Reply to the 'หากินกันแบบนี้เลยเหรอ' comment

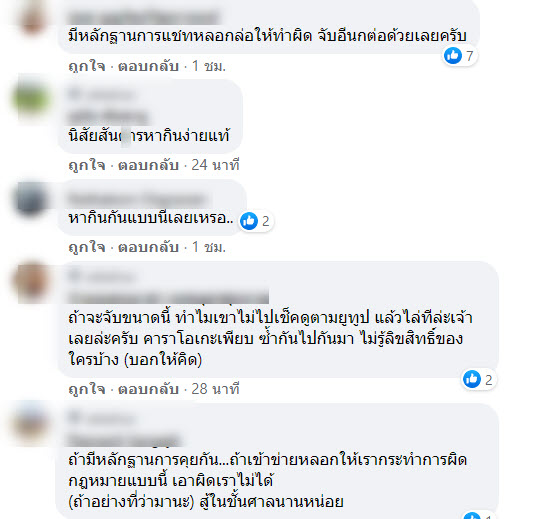click(148, 247)
